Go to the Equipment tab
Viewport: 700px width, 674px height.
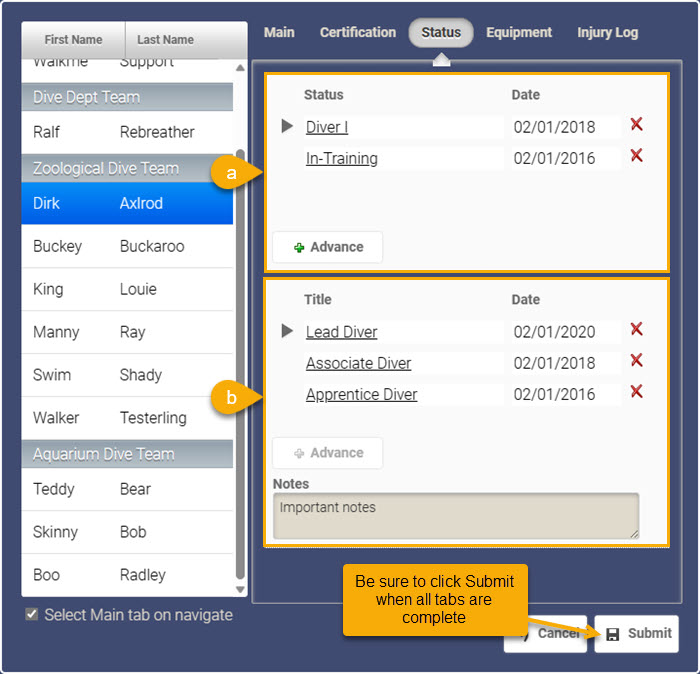point(519,32)
